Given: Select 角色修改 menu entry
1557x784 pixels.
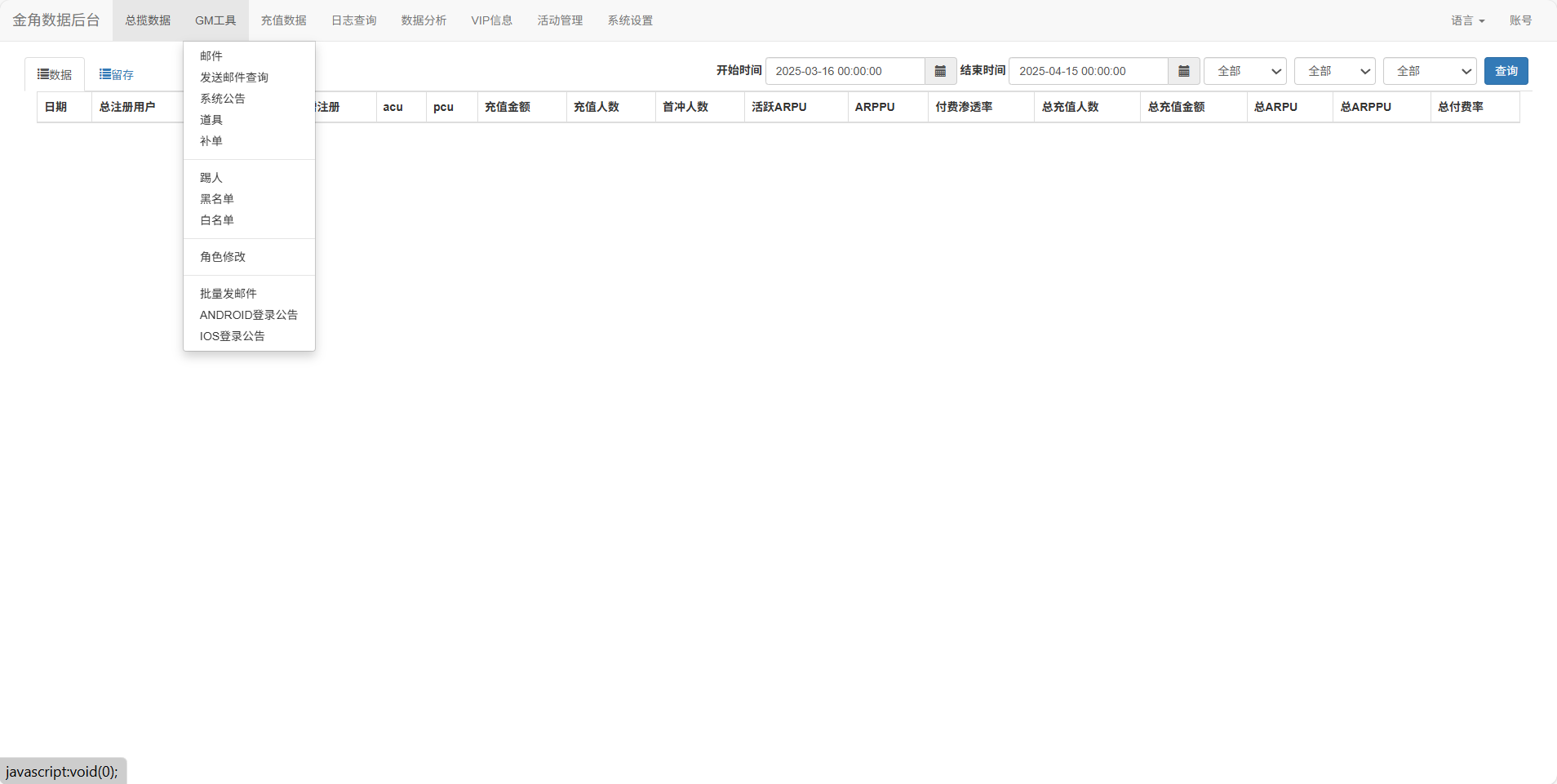Looking at the screenshot, I should coord(249,256).
